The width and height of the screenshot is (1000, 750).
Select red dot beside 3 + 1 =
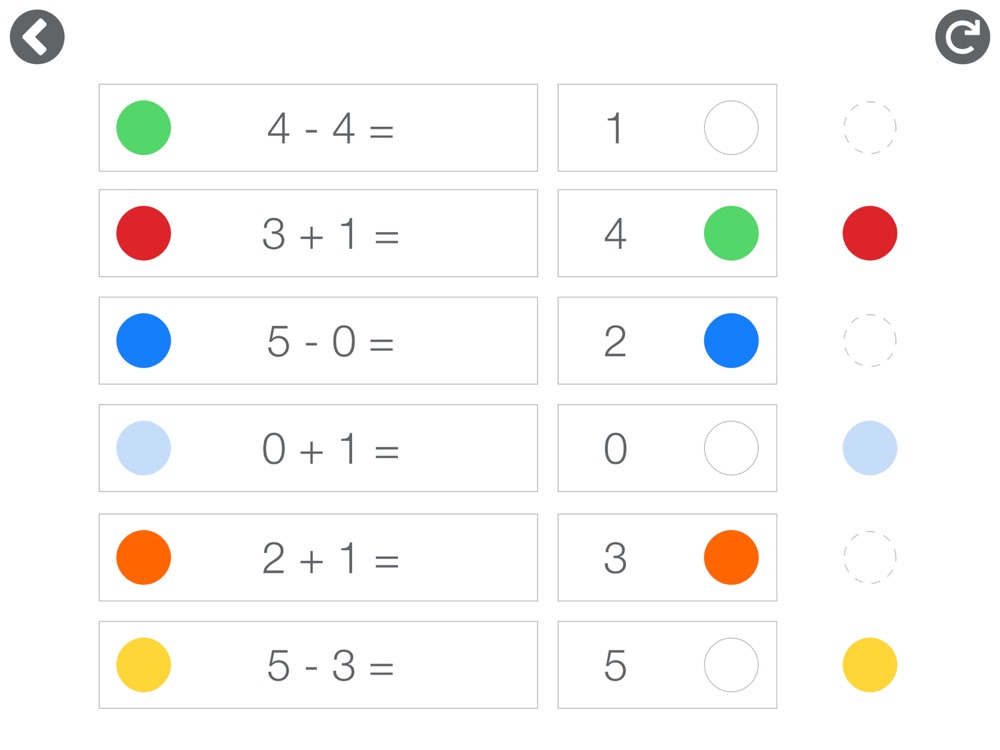tap(143, 233)
